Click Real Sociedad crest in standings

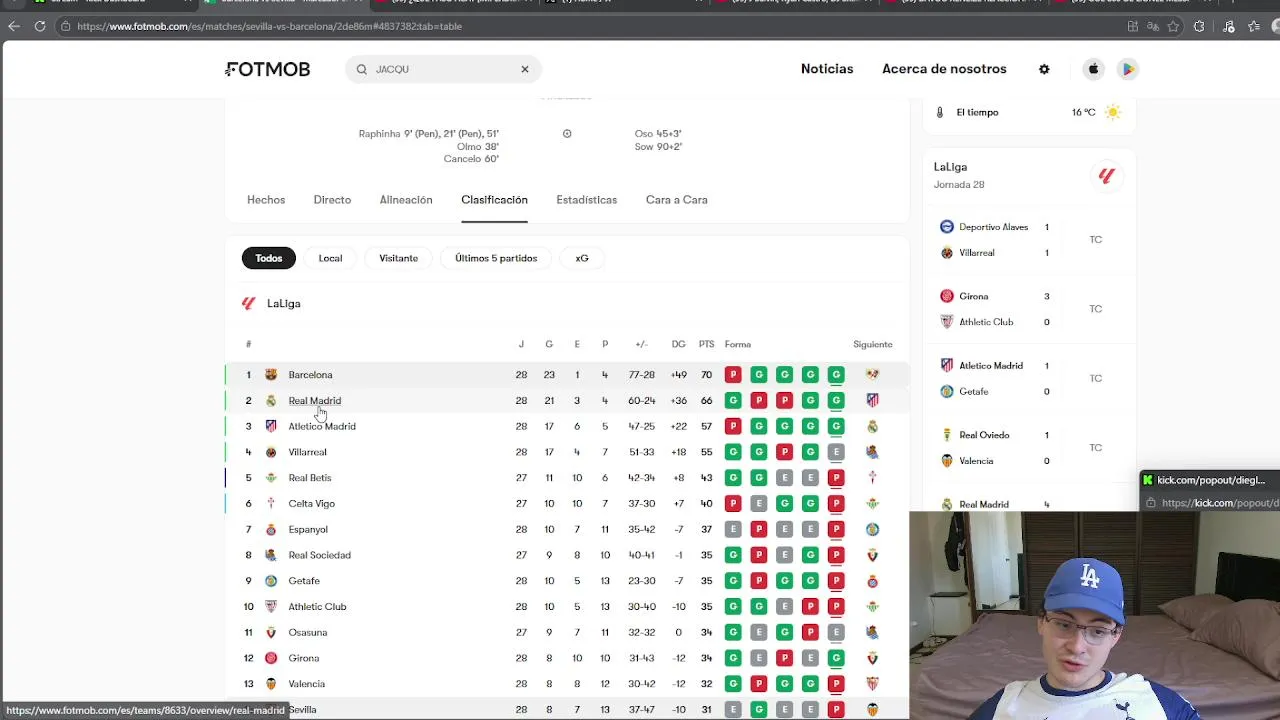point(271,555)
